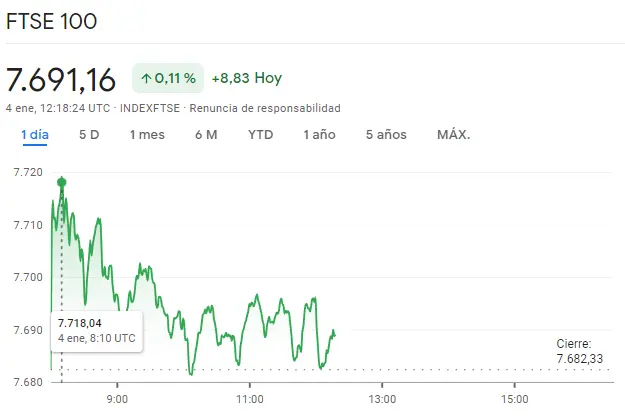Viewport: 625px width, 416px height.
Task: Click the 13:00 time axis label
Action: 381,400
